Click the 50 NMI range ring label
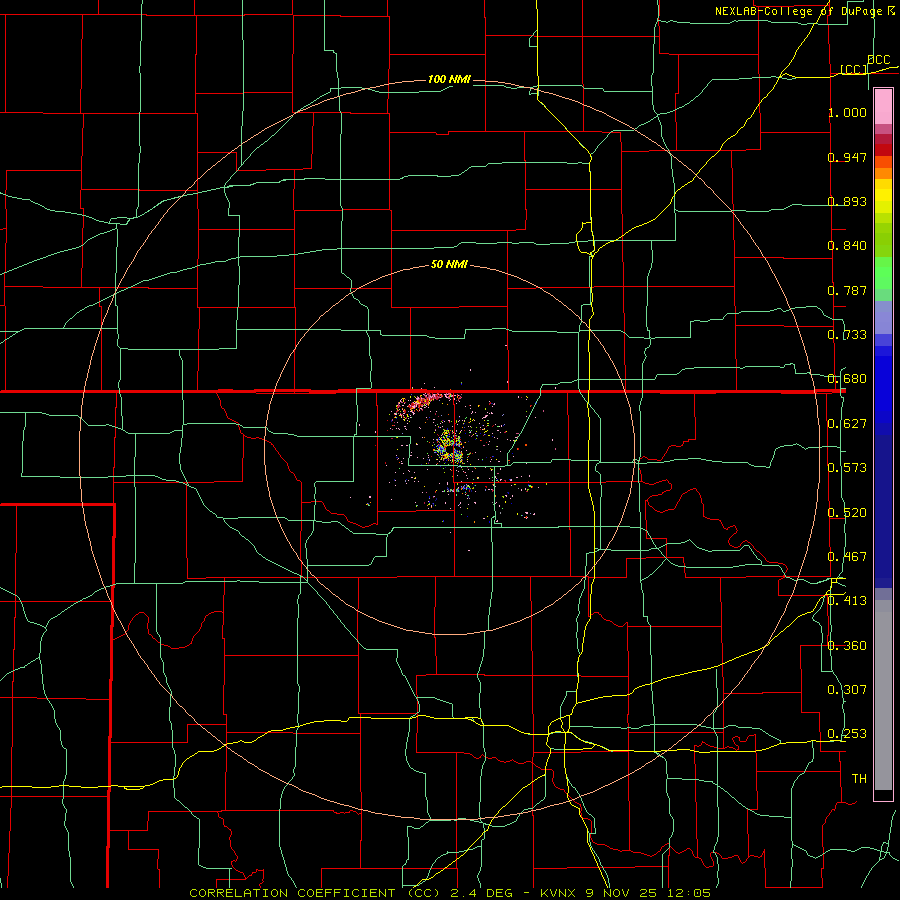 [x=449, y=264]
